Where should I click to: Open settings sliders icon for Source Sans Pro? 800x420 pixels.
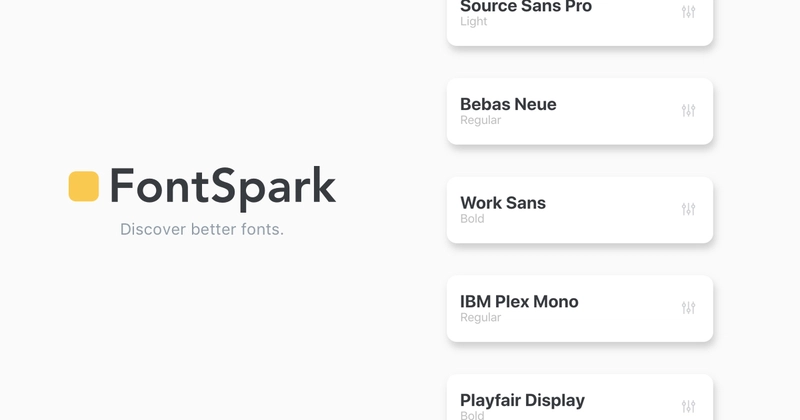[688, 12]
